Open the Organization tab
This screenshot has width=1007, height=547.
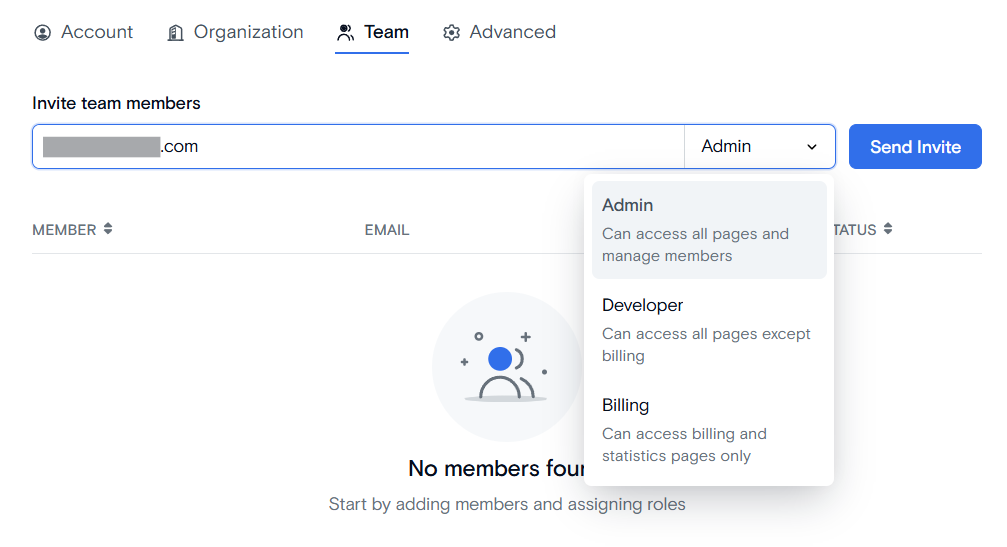pos(248,32)
